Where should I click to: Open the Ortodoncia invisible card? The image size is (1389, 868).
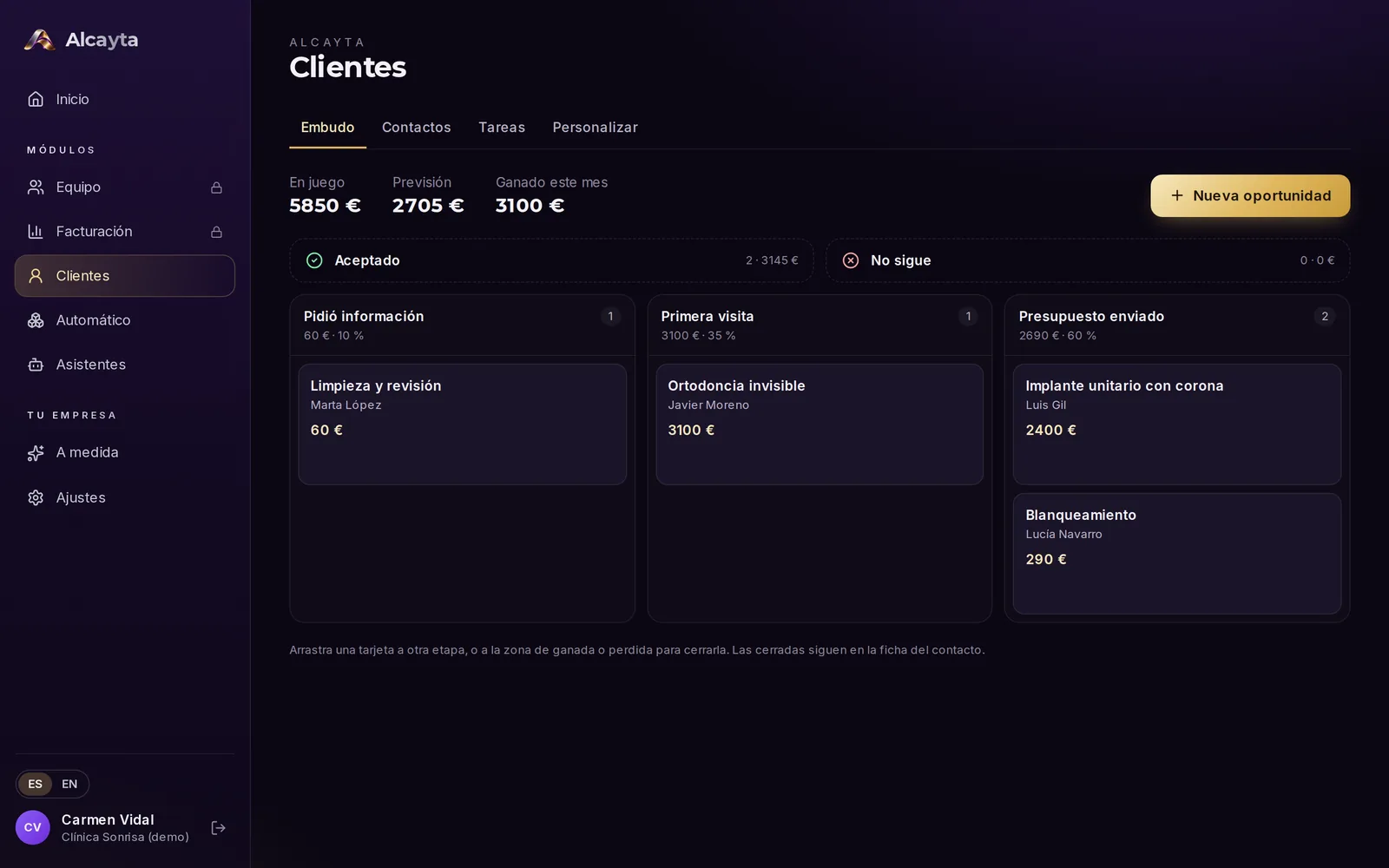820,424
